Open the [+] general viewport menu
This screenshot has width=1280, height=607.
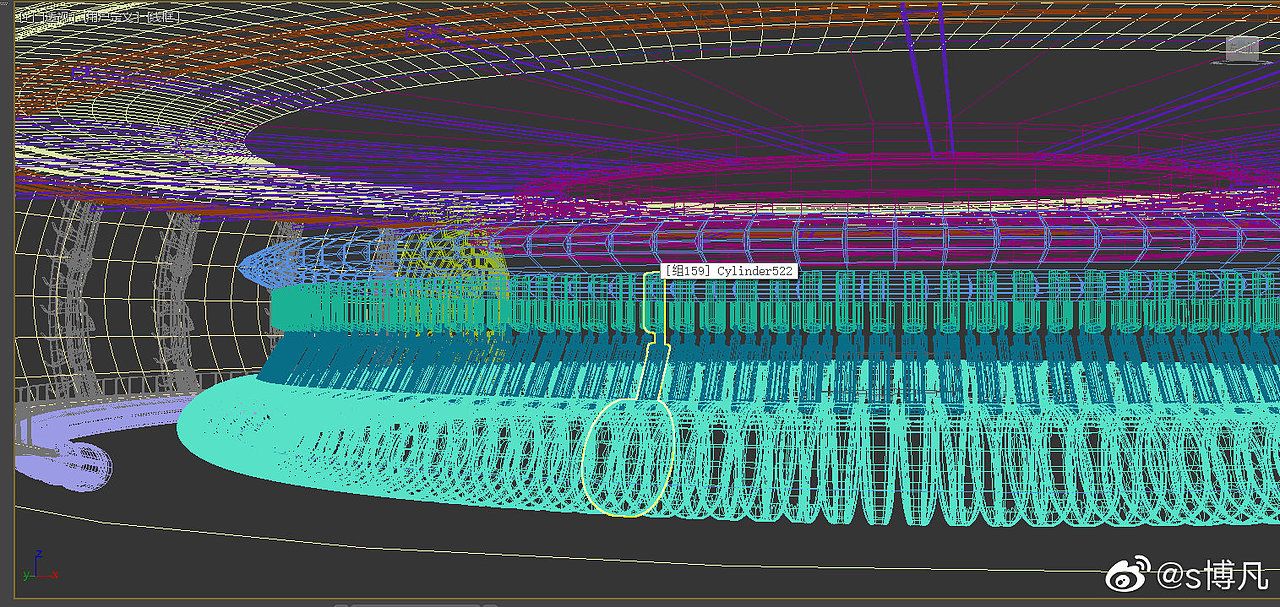coord(28,17)
